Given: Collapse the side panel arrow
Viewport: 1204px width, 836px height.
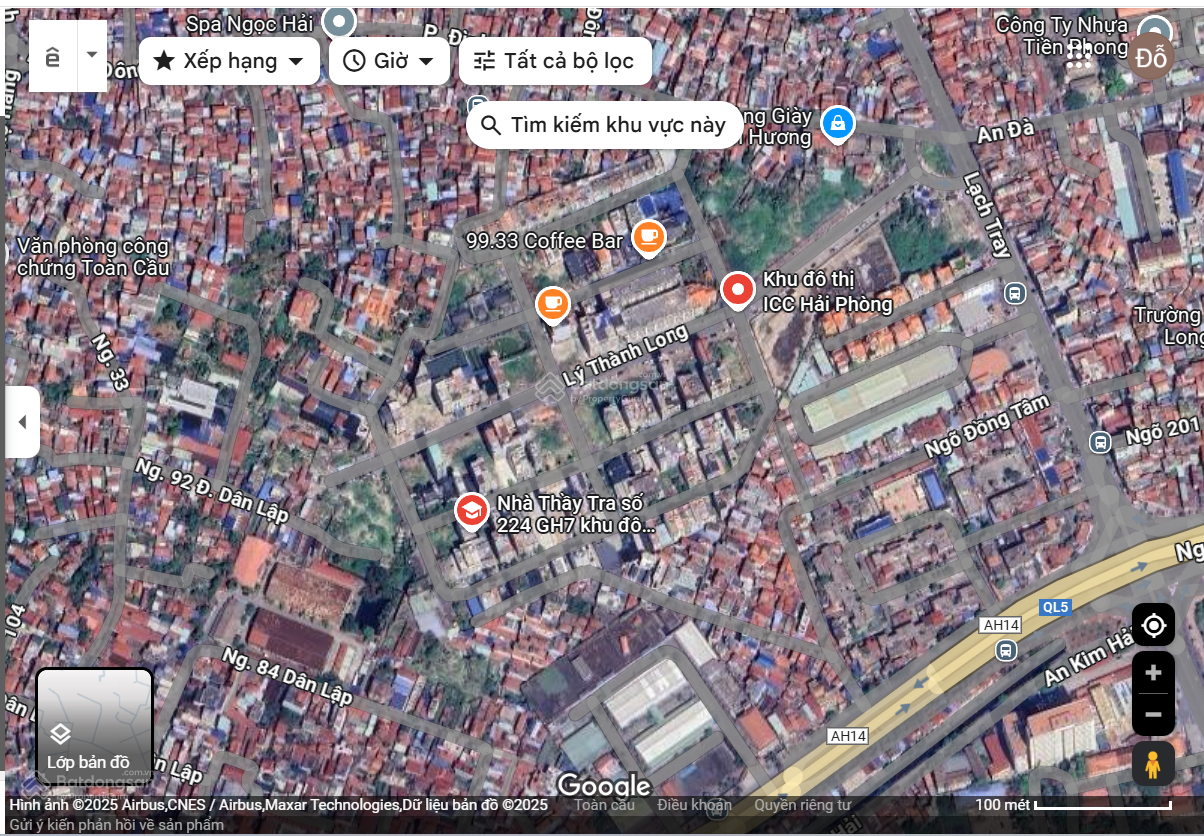Looking at the screenshot, I should [x=22, y=422].
